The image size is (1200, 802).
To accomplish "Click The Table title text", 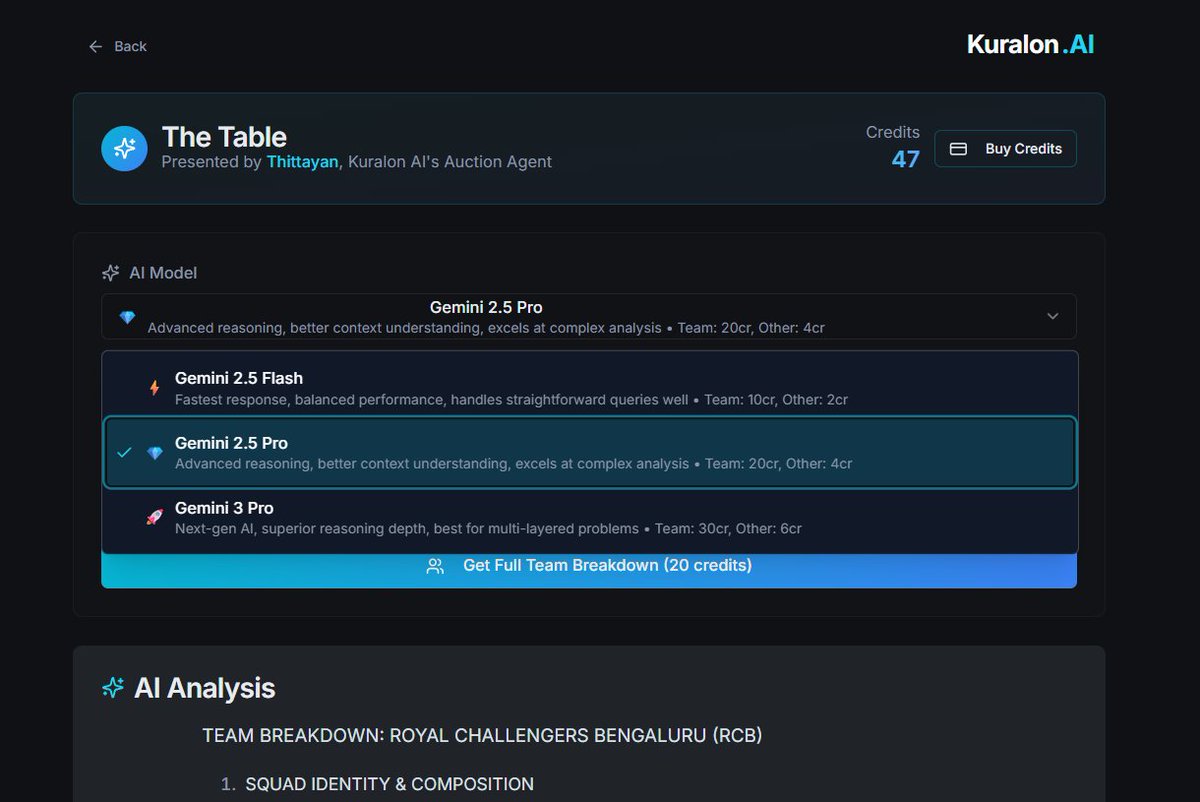I will coord(224,137).
